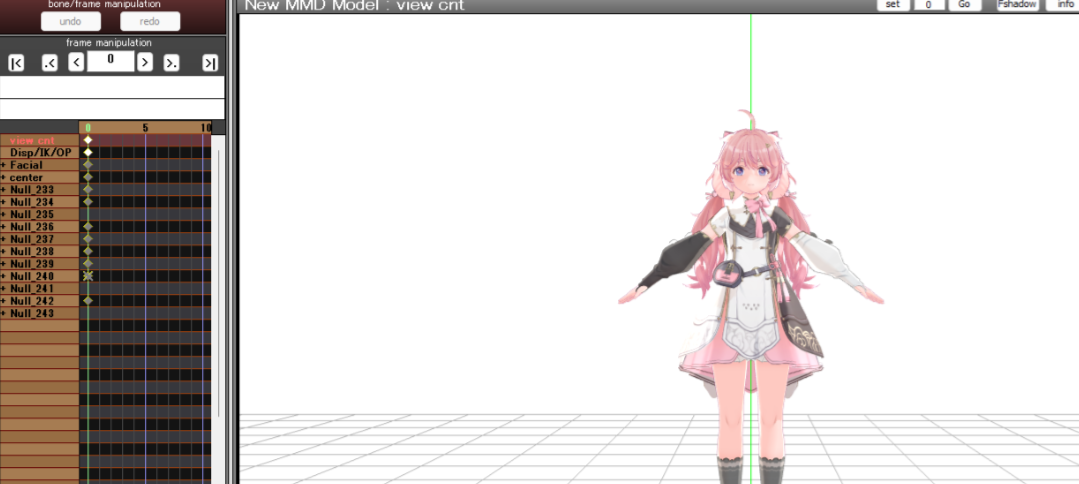Go to next keyframe (>.) button

(171, 63)
